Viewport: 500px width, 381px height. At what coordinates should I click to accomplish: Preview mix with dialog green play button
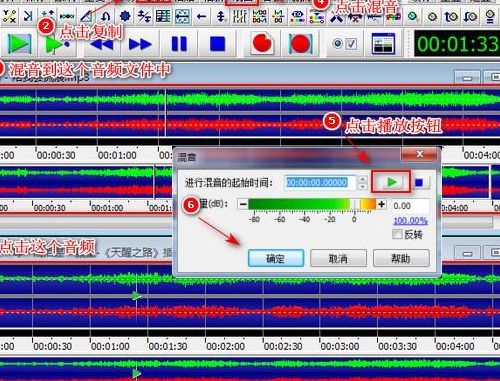pos(391,182)
